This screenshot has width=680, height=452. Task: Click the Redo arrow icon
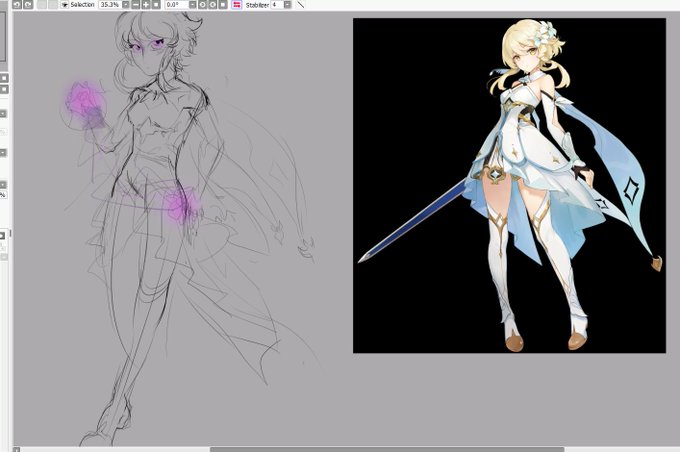tap(28, 5)
